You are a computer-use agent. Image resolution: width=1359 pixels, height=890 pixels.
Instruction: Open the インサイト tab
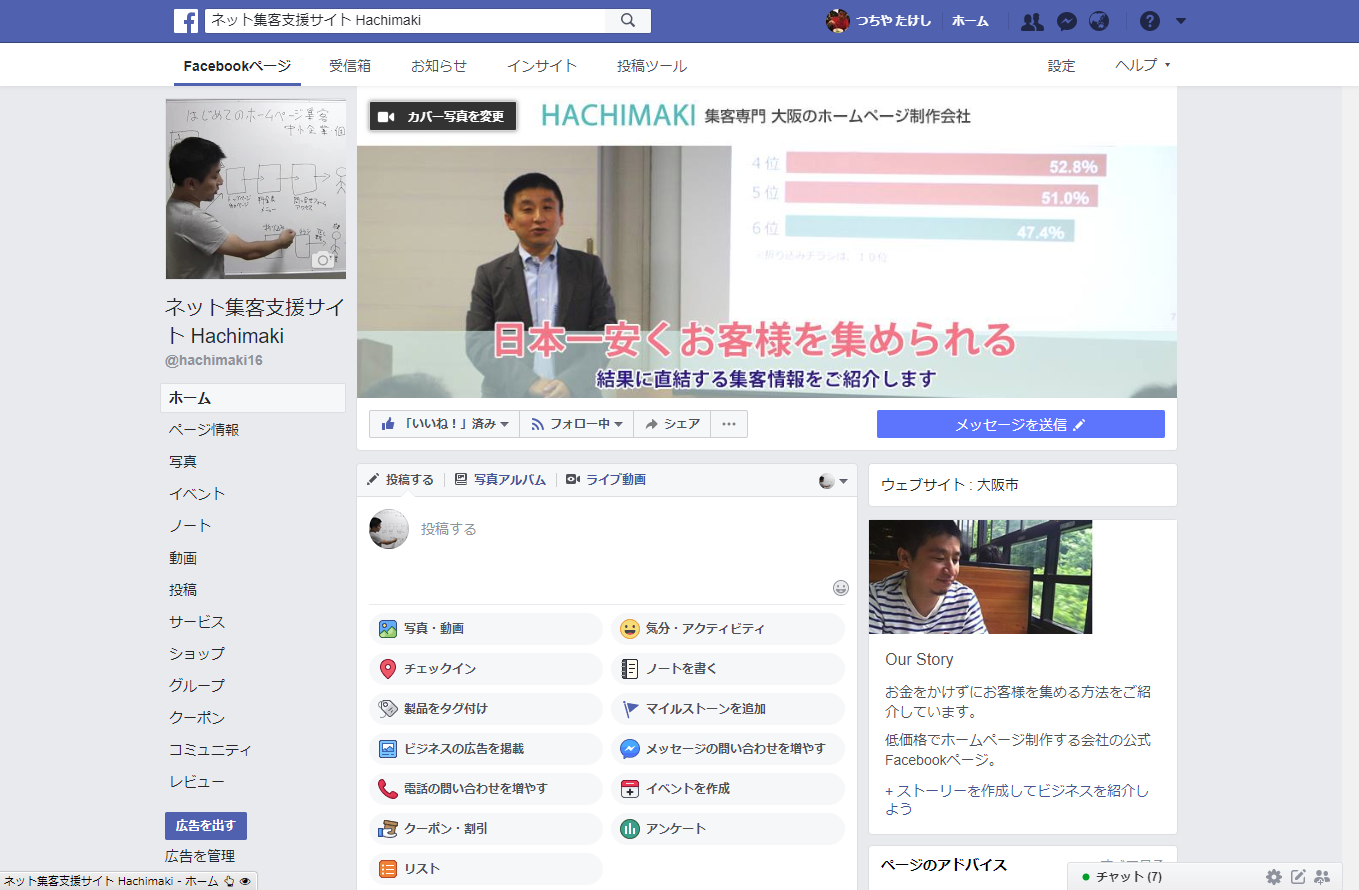point(542,66)
